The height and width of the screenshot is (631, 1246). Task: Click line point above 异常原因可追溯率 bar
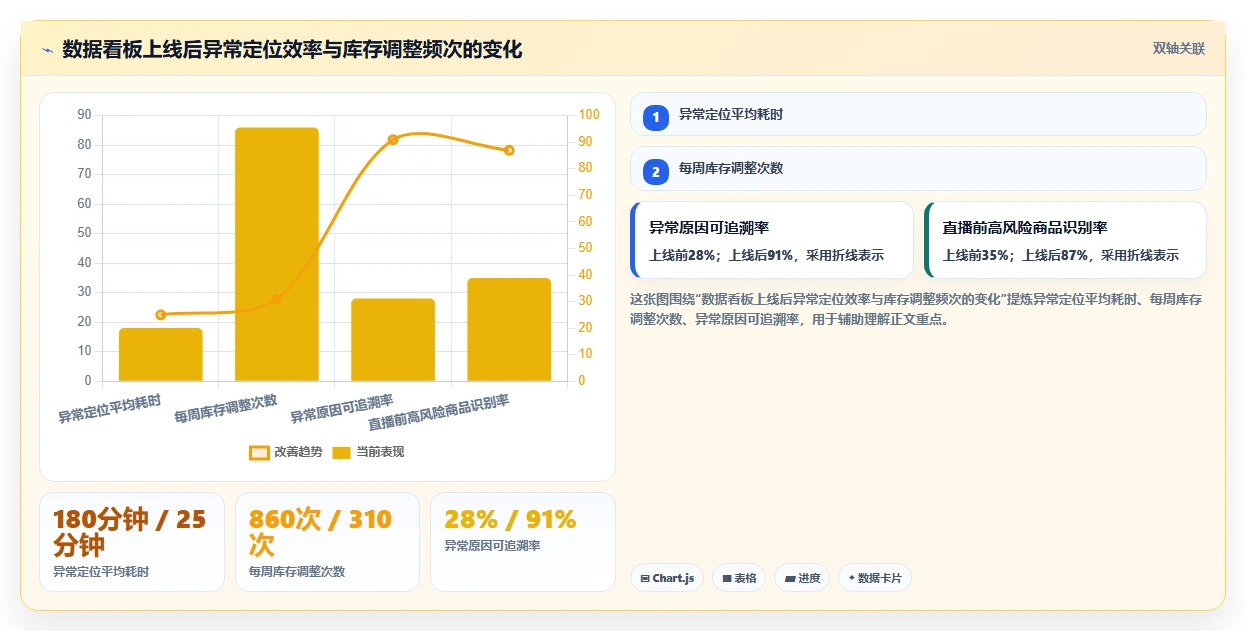point(393,140)
